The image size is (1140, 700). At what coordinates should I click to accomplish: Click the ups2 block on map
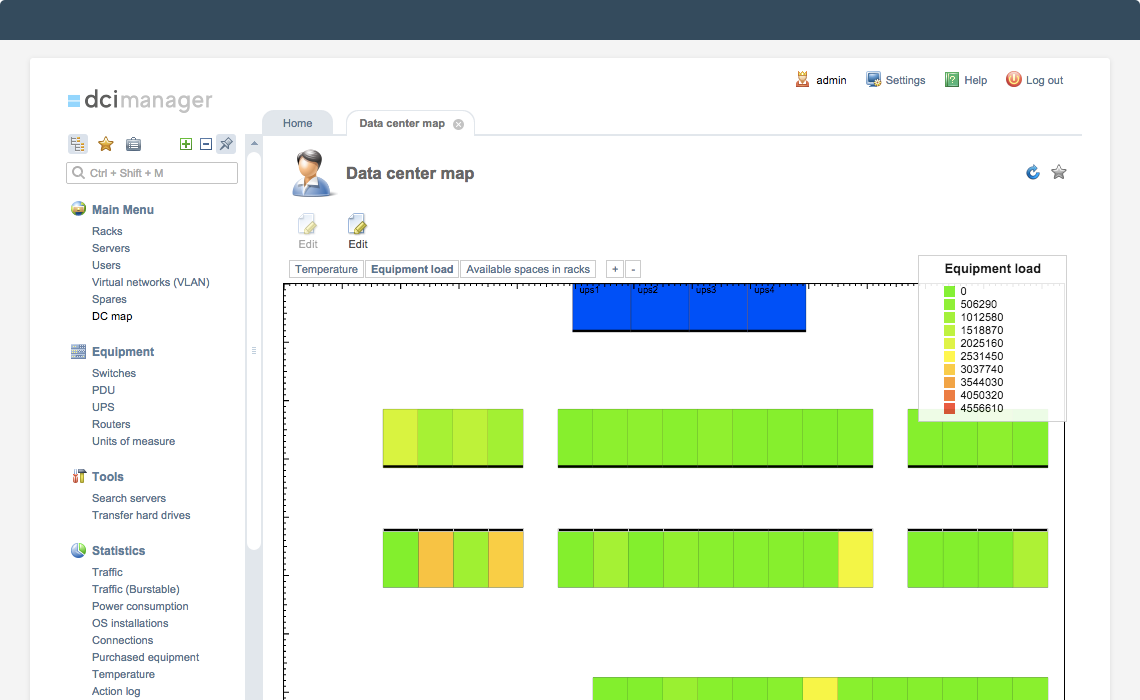660,307
